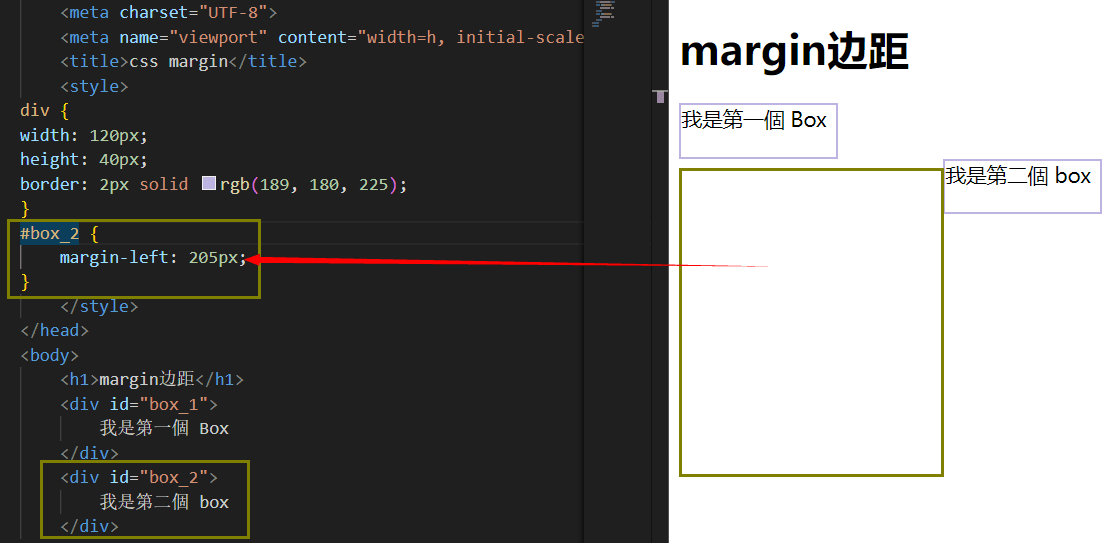1113x543 pixels.
Task: Click the opening <style> tag in code
Action: (94, 86)
